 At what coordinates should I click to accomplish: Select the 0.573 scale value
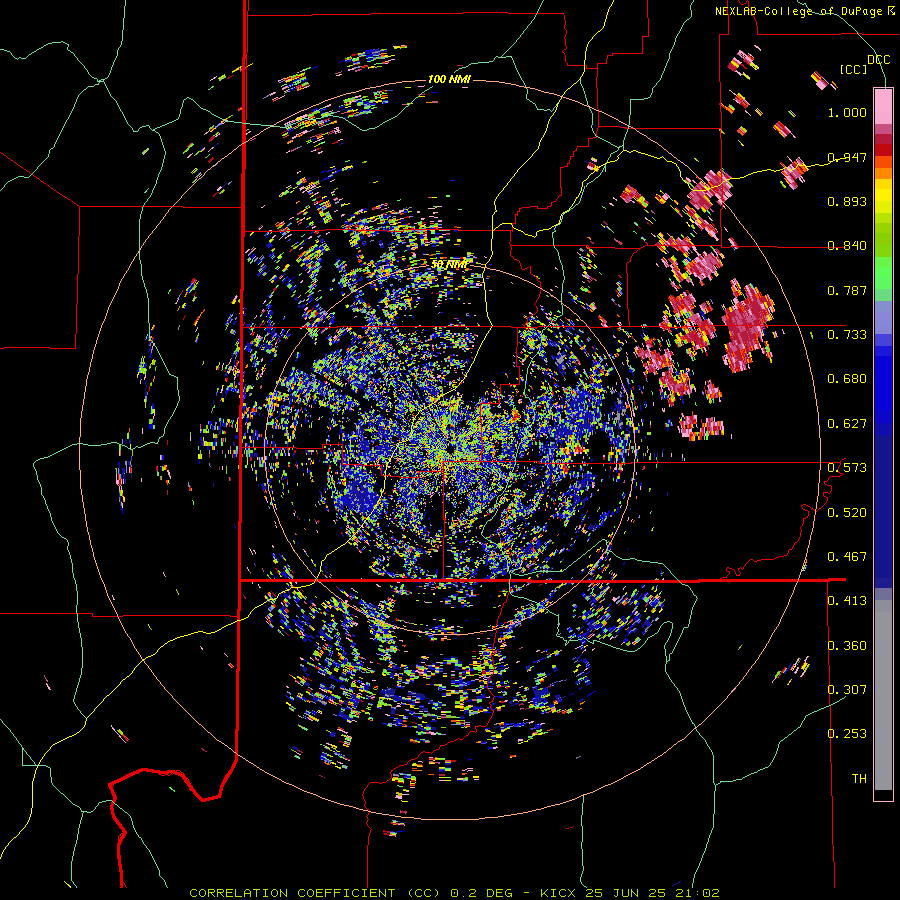click(x=847, y=468)
